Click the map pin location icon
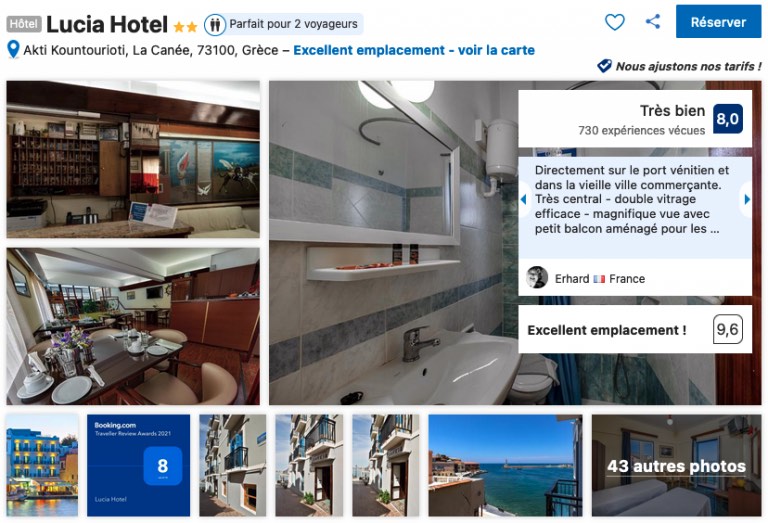 point(13,50)
